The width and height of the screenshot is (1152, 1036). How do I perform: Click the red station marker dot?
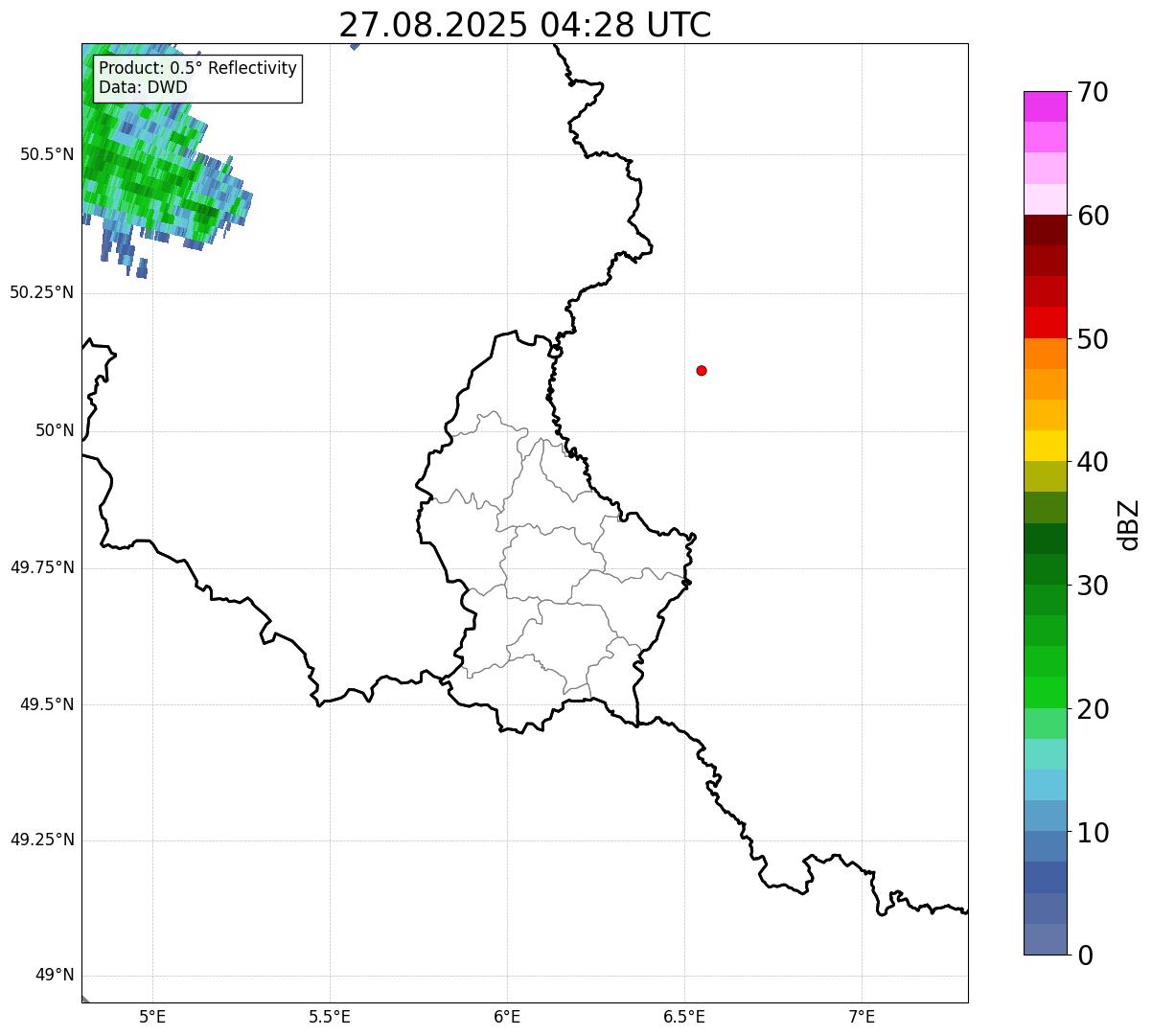702,370
